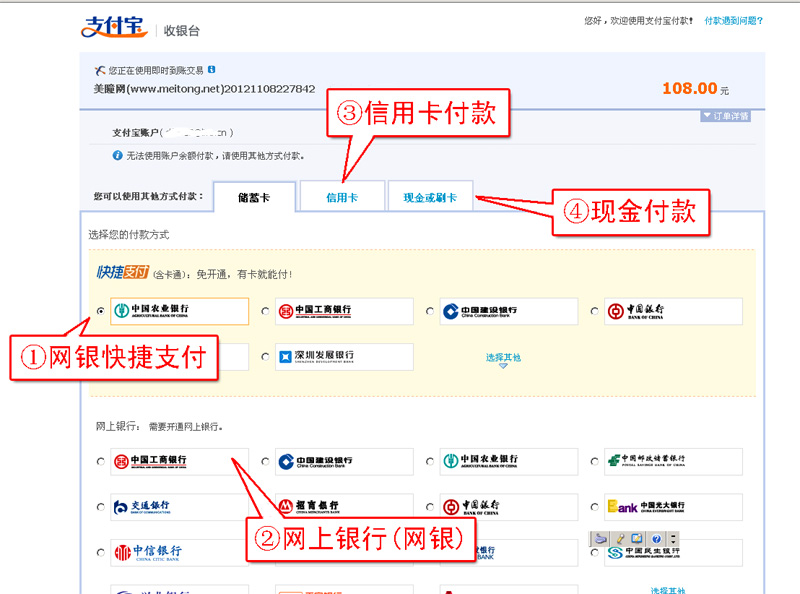The image size is (800, 594).
Task: Click the 招商银行 logo card
Action: point(344,507)
